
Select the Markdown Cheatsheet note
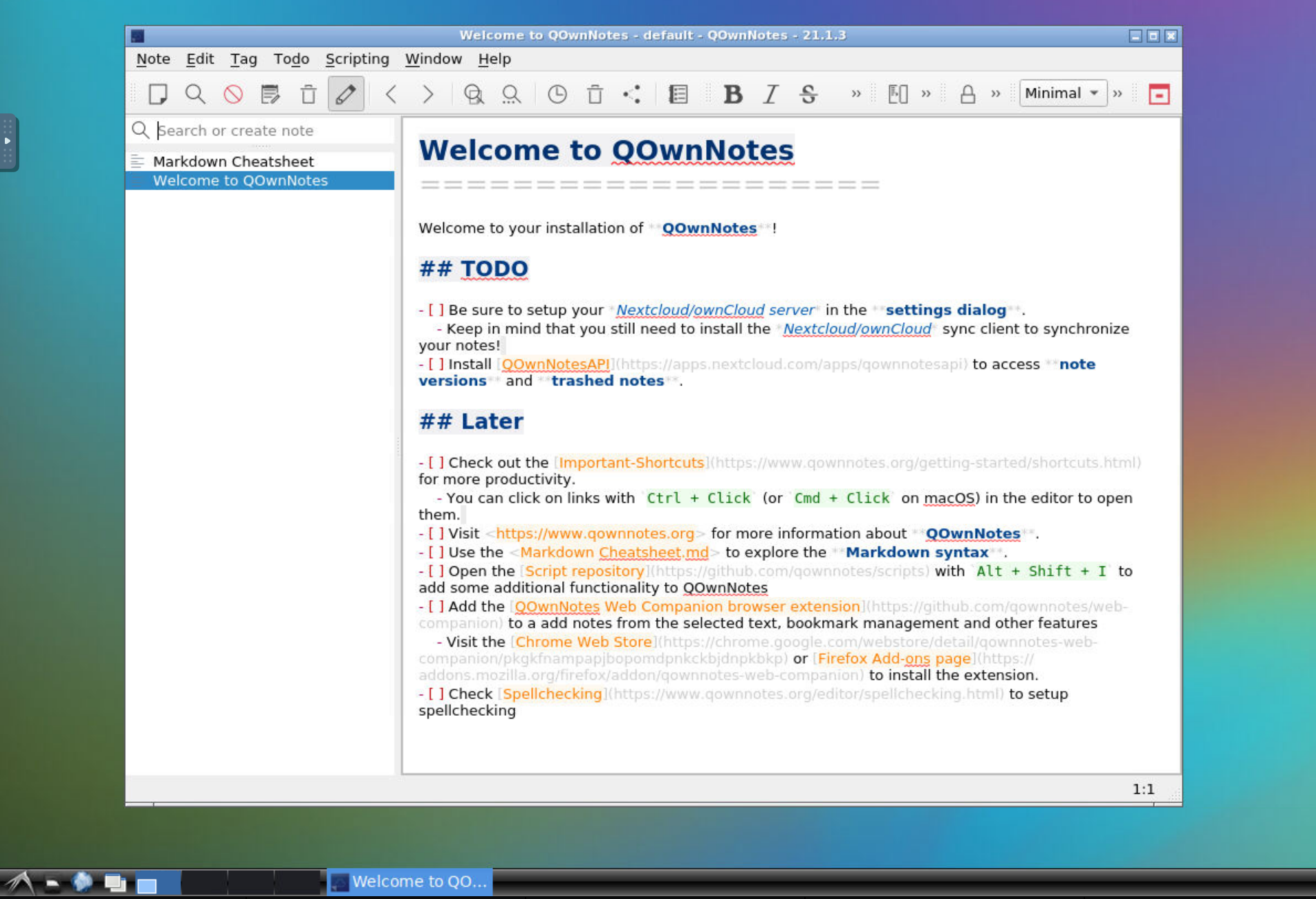233,160
